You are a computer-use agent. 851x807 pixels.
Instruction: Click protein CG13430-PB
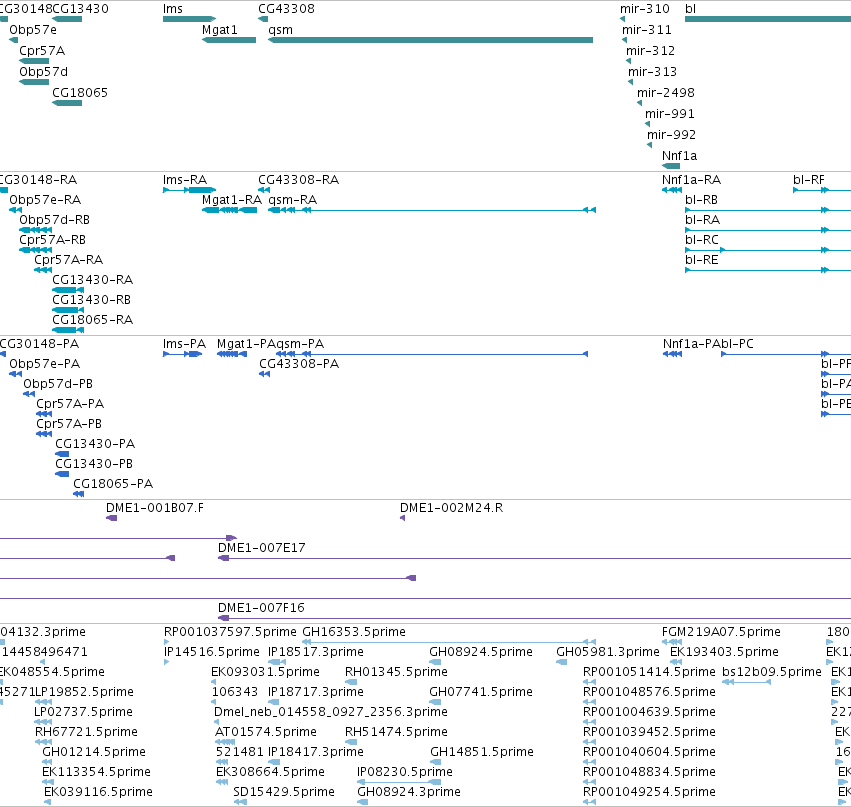click(x=94, y=464)
